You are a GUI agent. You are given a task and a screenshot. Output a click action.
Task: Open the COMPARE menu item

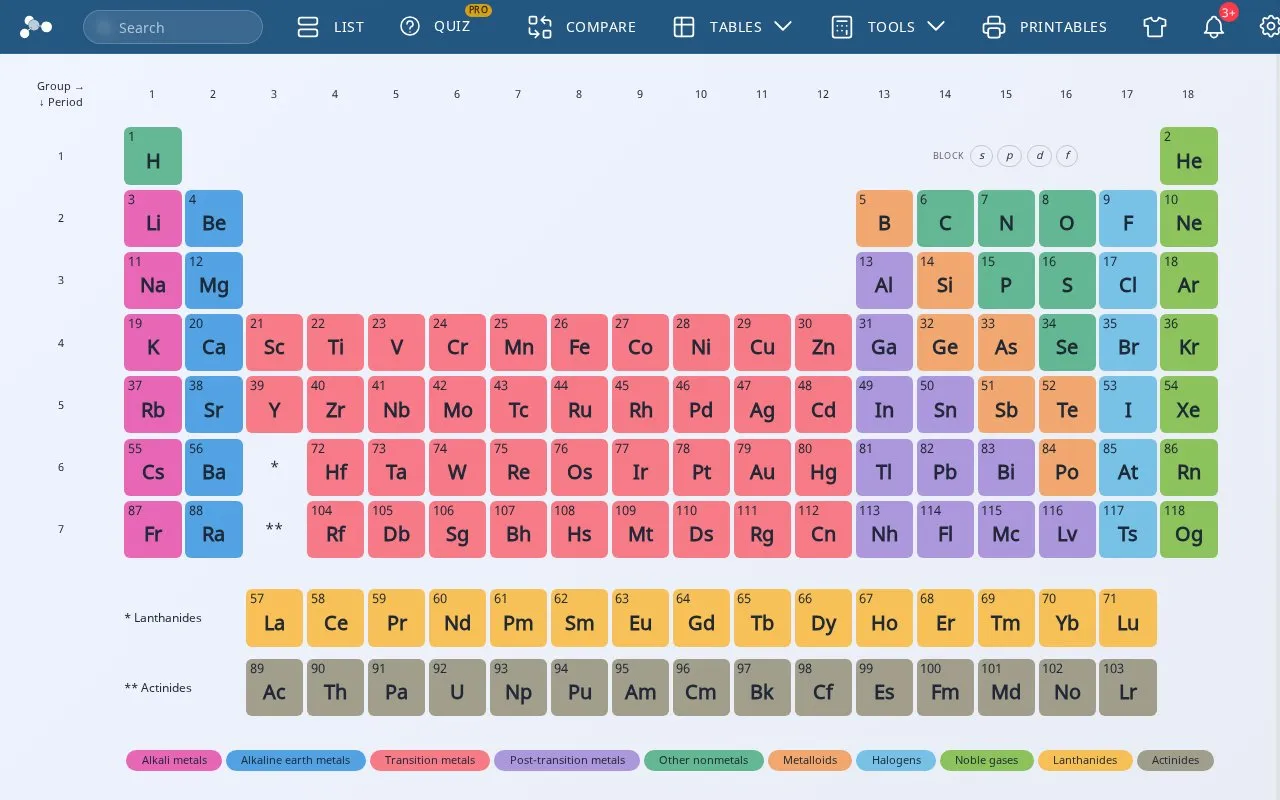point(601,27)
